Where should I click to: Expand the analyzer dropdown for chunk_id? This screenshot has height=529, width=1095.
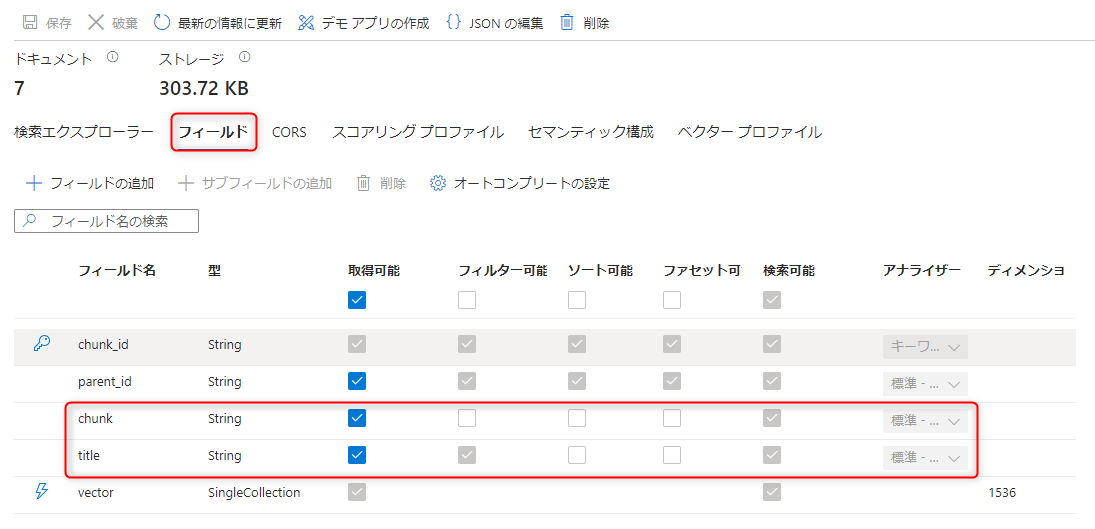click(x=925, y=346)
